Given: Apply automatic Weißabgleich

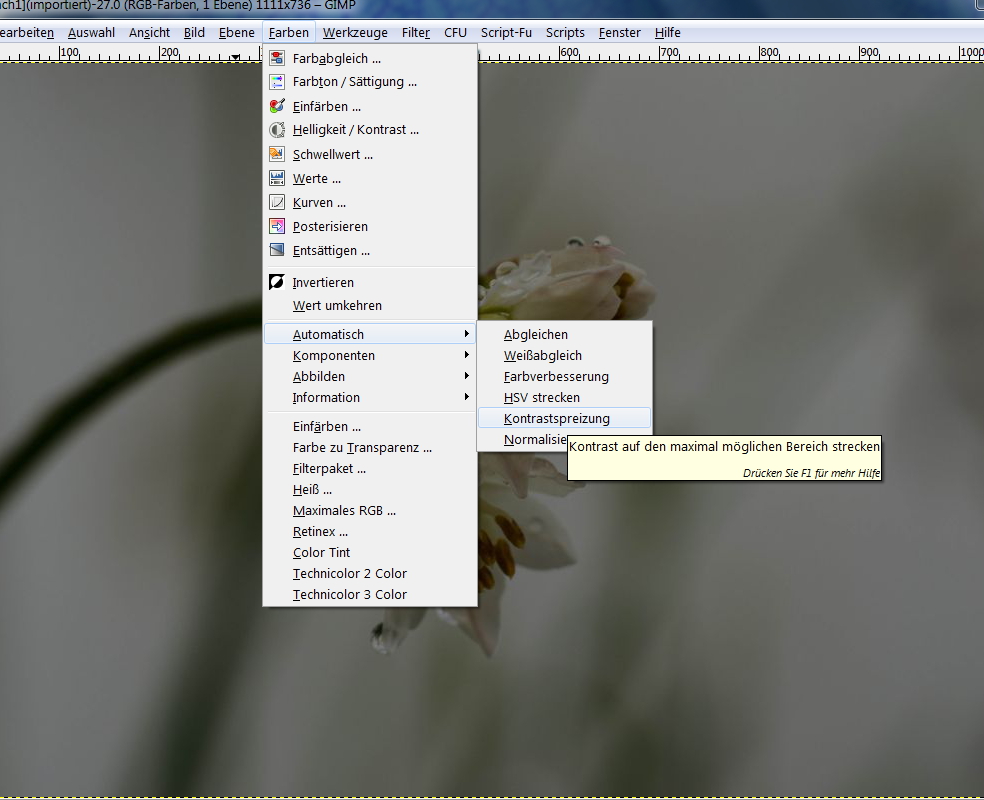Looking at the screenshot, I should 564,355.
